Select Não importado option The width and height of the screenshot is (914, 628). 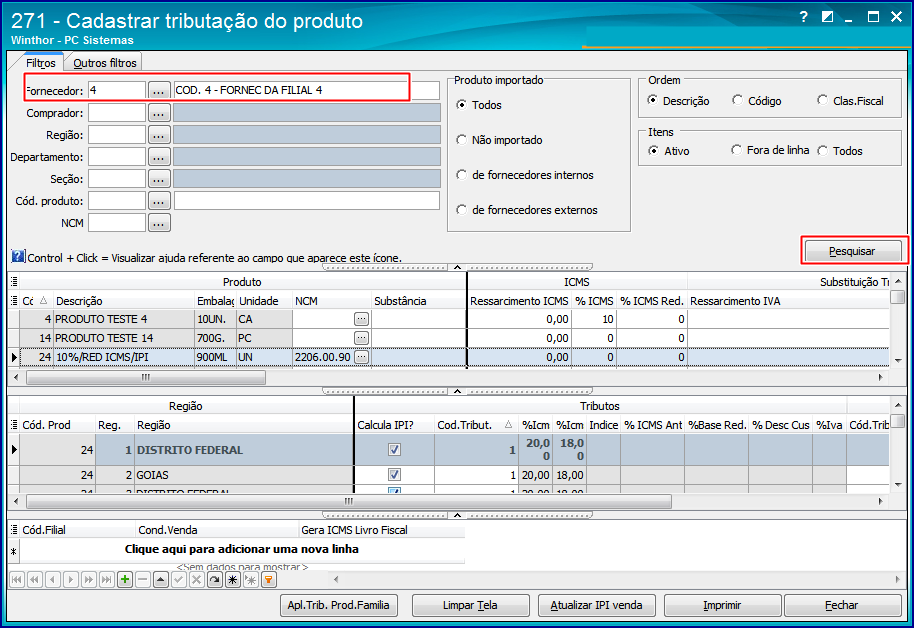click(x=462, y=140)
